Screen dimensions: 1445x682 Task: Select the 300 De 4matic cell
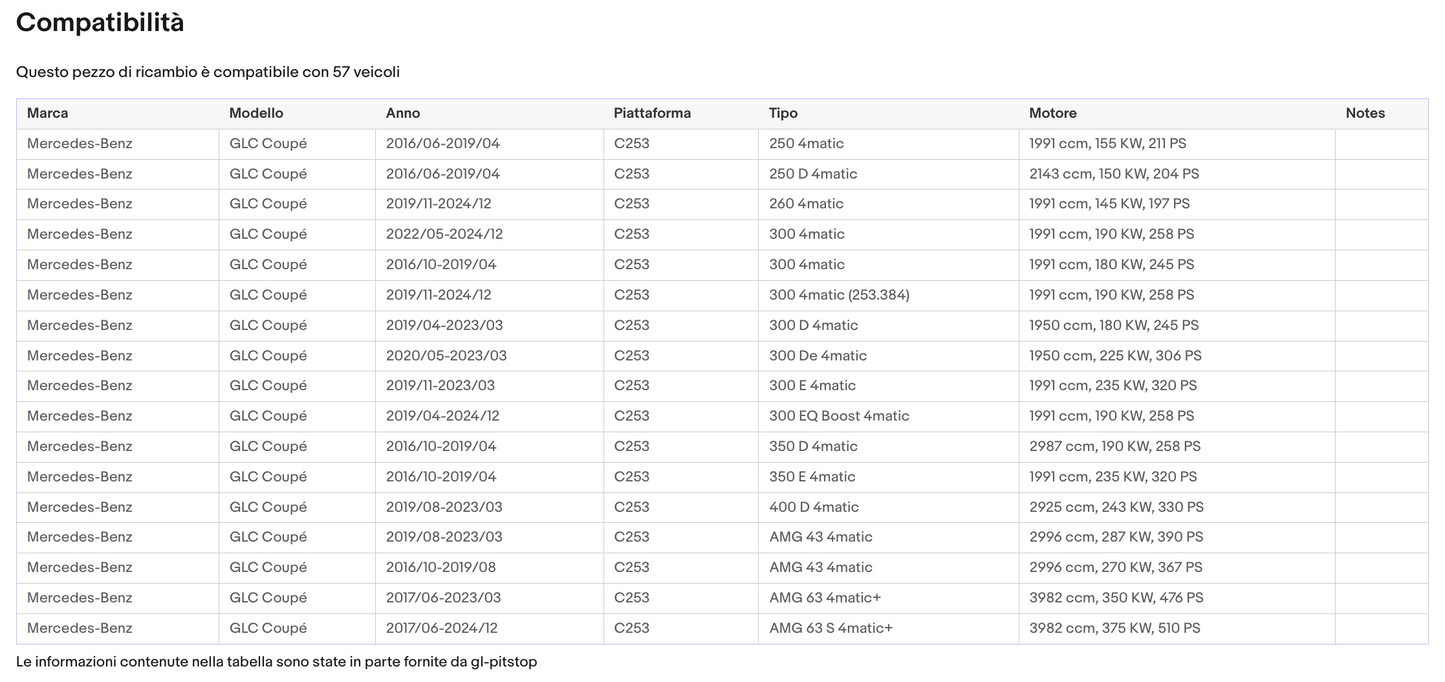tap(818, 356)
